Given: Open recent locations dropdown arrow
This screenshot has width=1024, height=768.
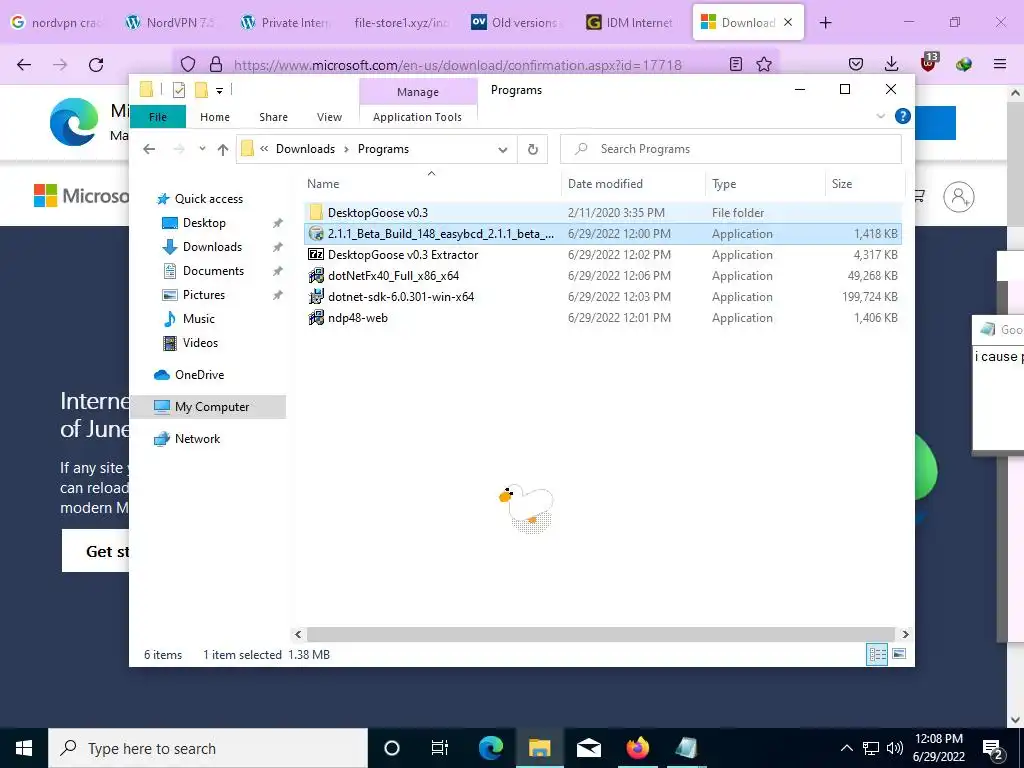Looking at the screenshot, I should point(202,149).
